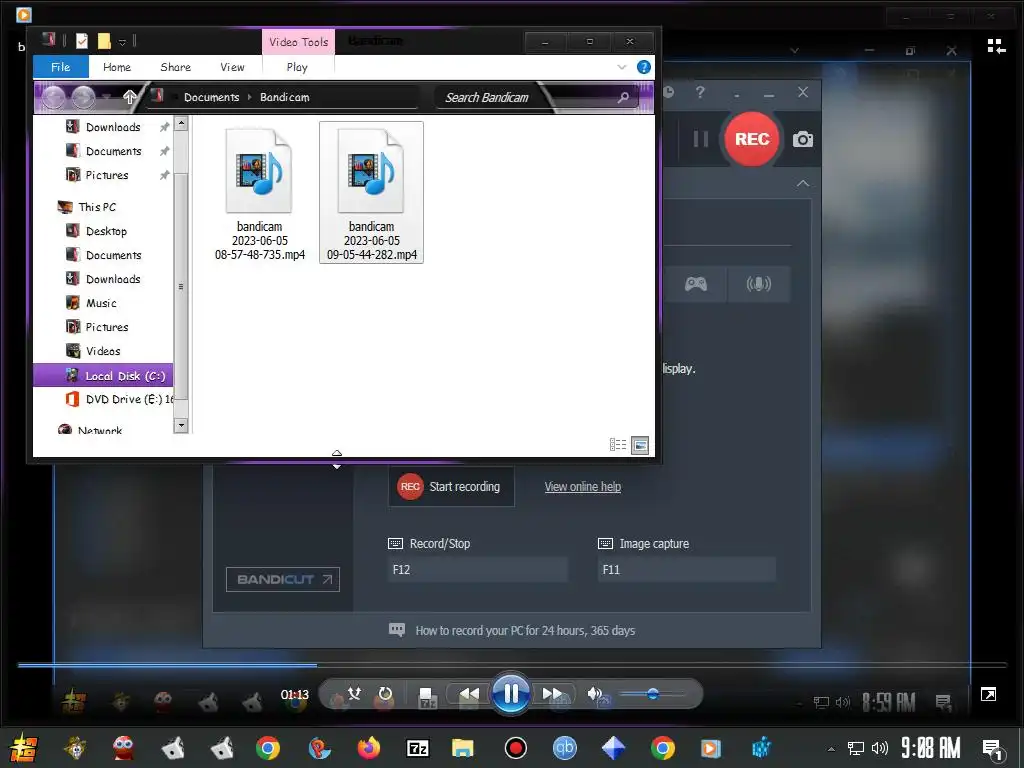This screenshot has width=1024, height=768.
Task: Toggle shuffle mode in Media Player
Action: 355,693
